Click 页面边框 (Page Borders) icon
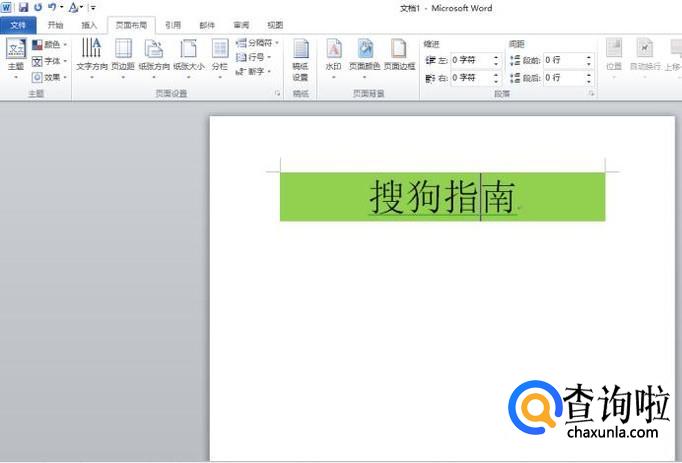Image resolution: width=682 pixels, height=463 pixels. 399,48
